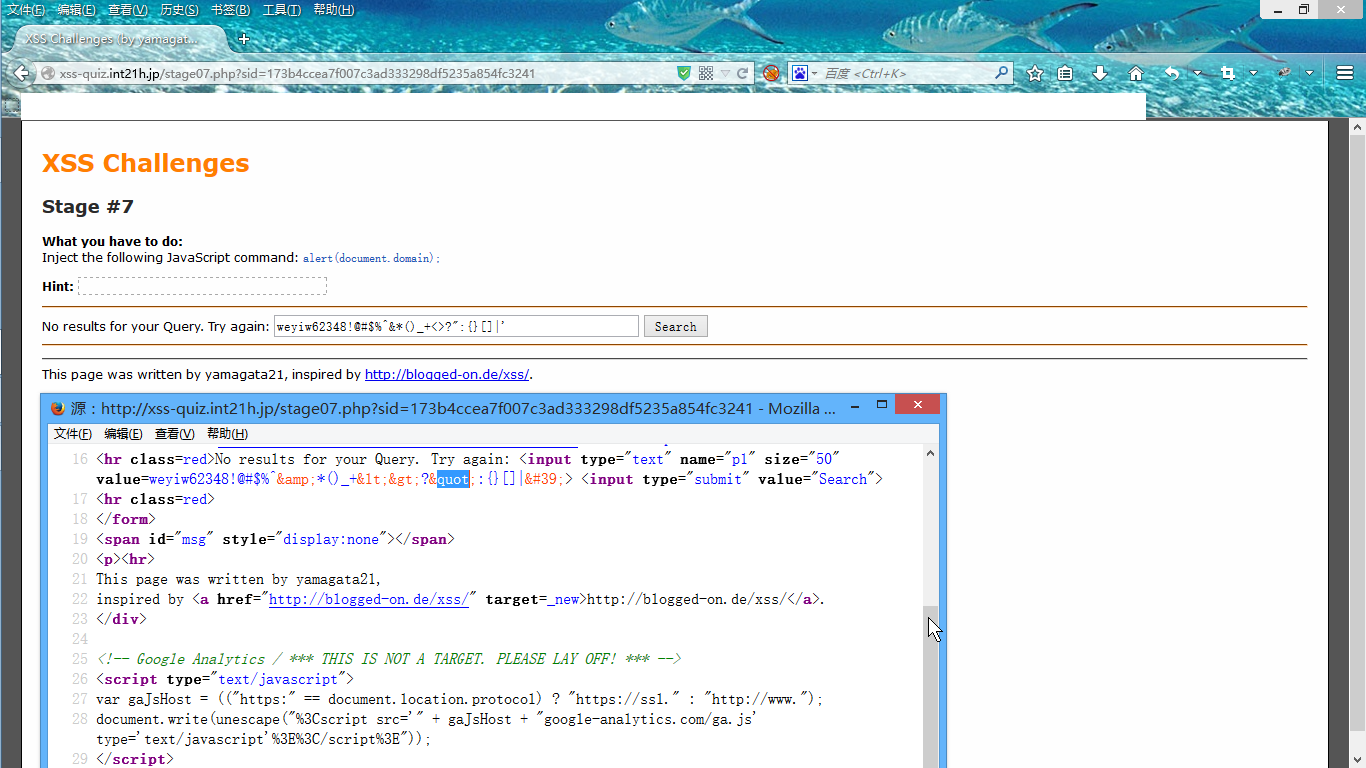
Task: Click the search magnifier icon
Action: click(1001, 73)
